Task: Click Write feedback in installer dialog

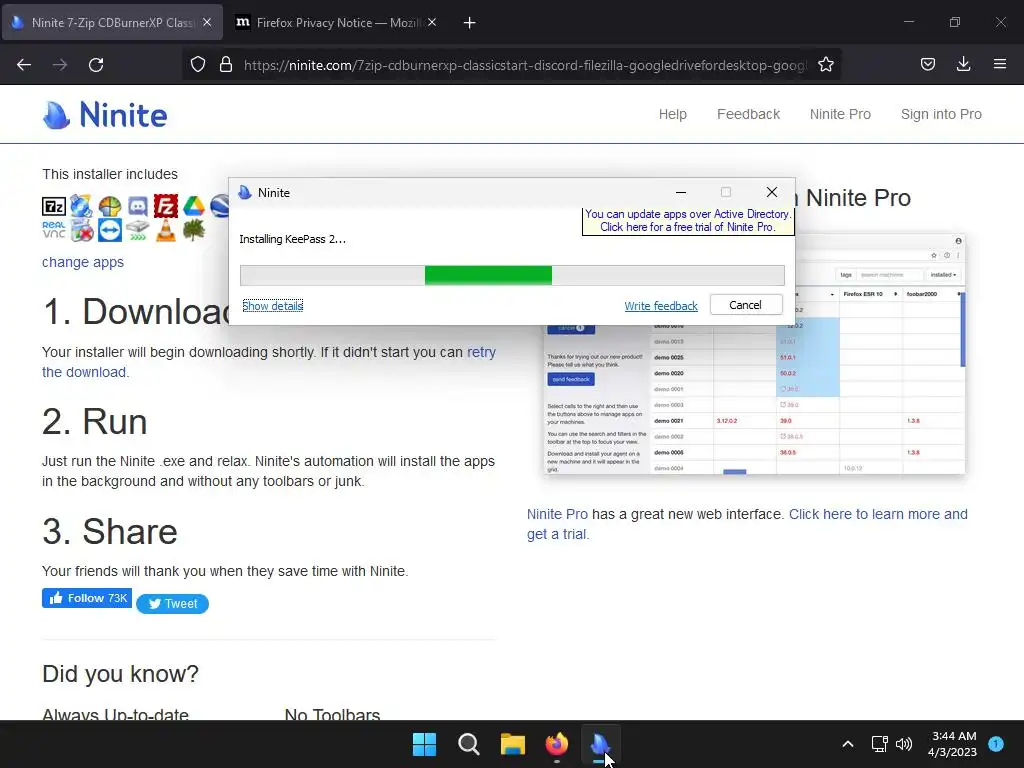Action: point(661,306)
